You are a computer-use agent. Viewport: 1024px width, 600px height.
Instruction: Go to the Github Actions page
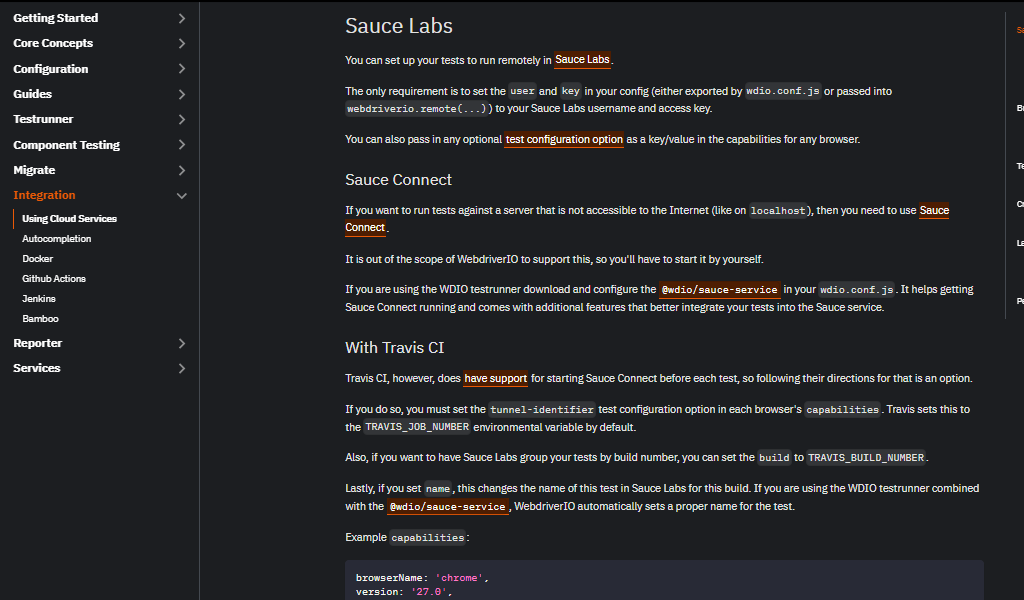pyautogui.click(x=54, y=279)
